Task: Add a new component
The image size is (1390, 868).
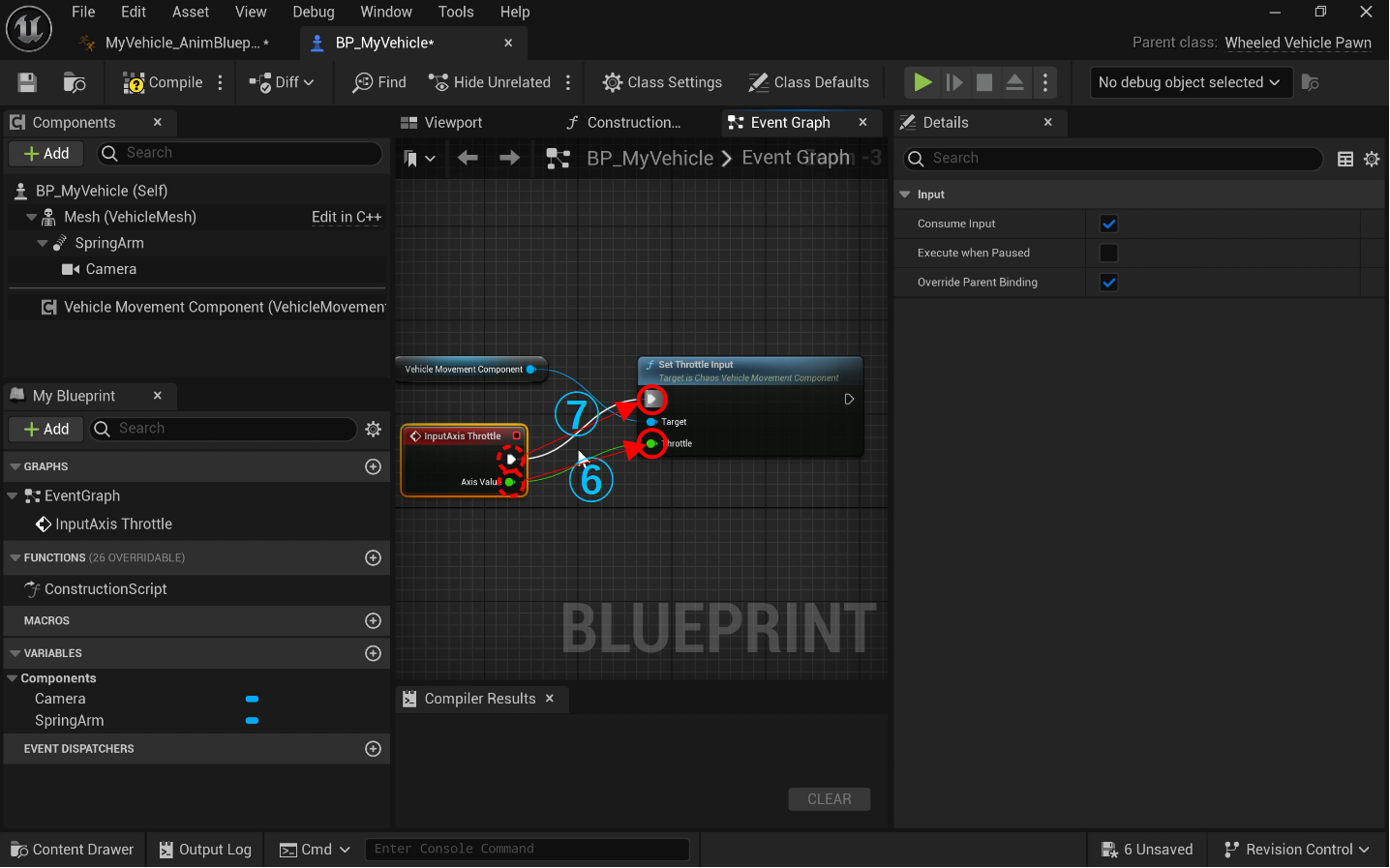Action: coord(46,153)
